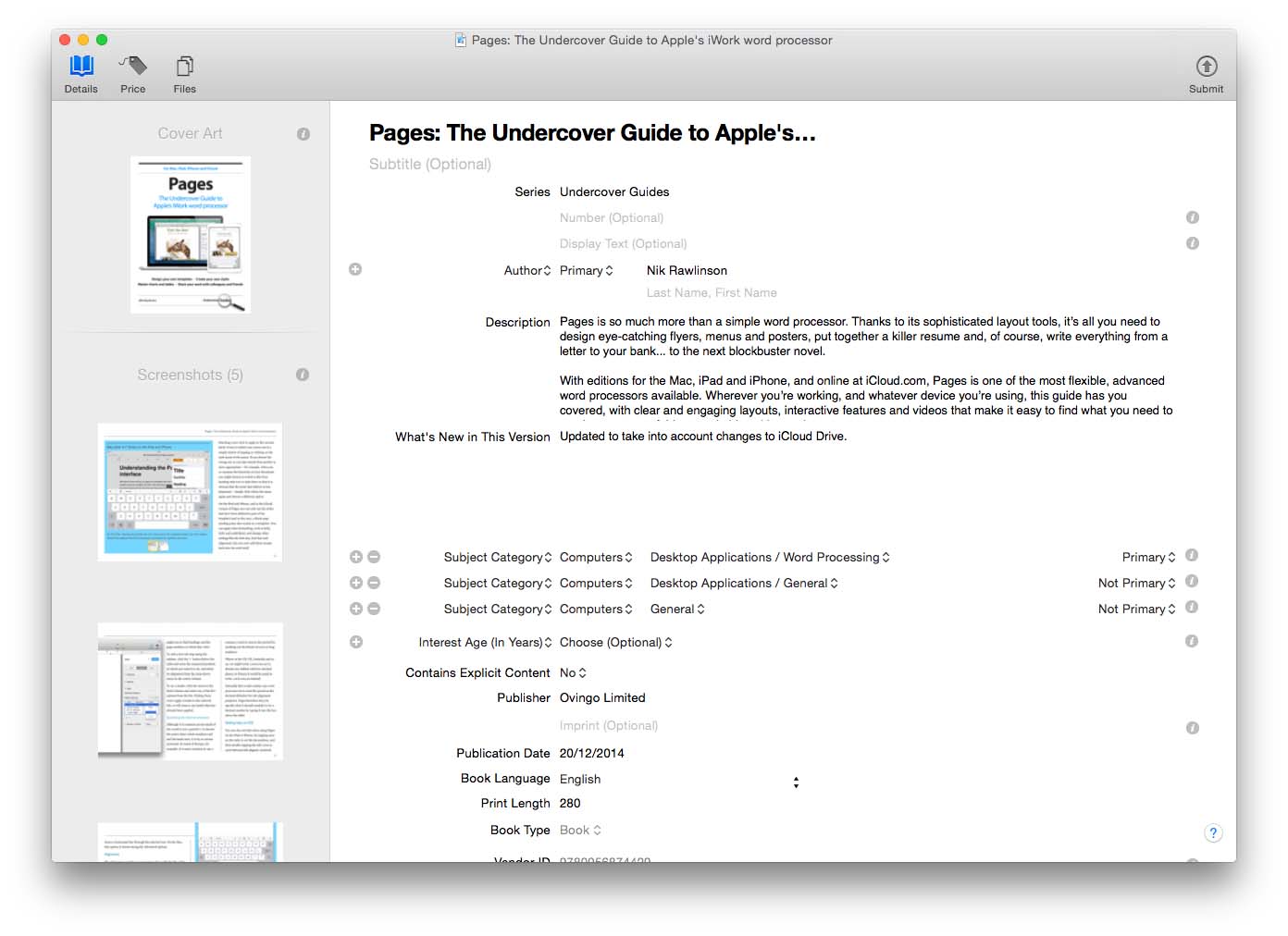The width and height of the screenshot is (1288, 936).
Task: Change the Primary author dropdown
Action: tap(587, 270)
